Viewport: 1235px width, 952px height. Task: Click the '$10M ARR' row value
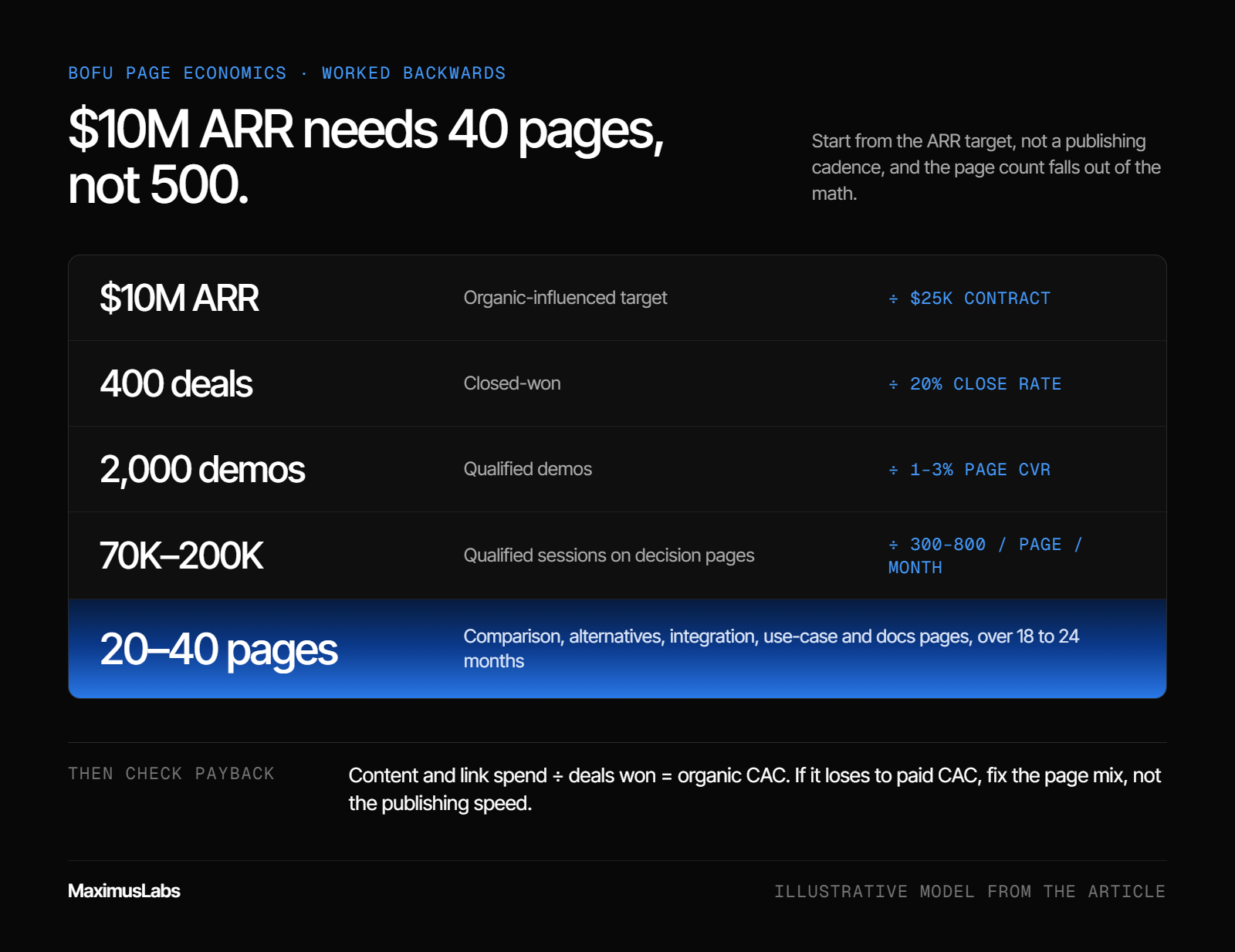coord(179,298)
